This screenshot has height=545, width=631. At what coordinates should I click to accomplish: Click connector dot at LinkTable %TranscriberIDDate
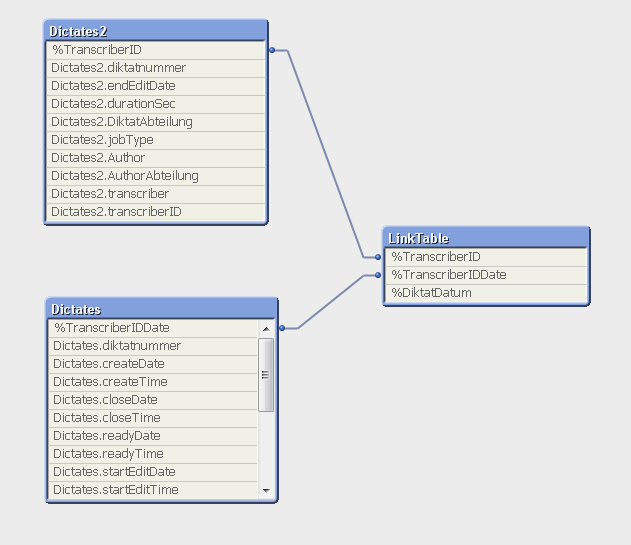pyautogui.click(x=377, y=275)
